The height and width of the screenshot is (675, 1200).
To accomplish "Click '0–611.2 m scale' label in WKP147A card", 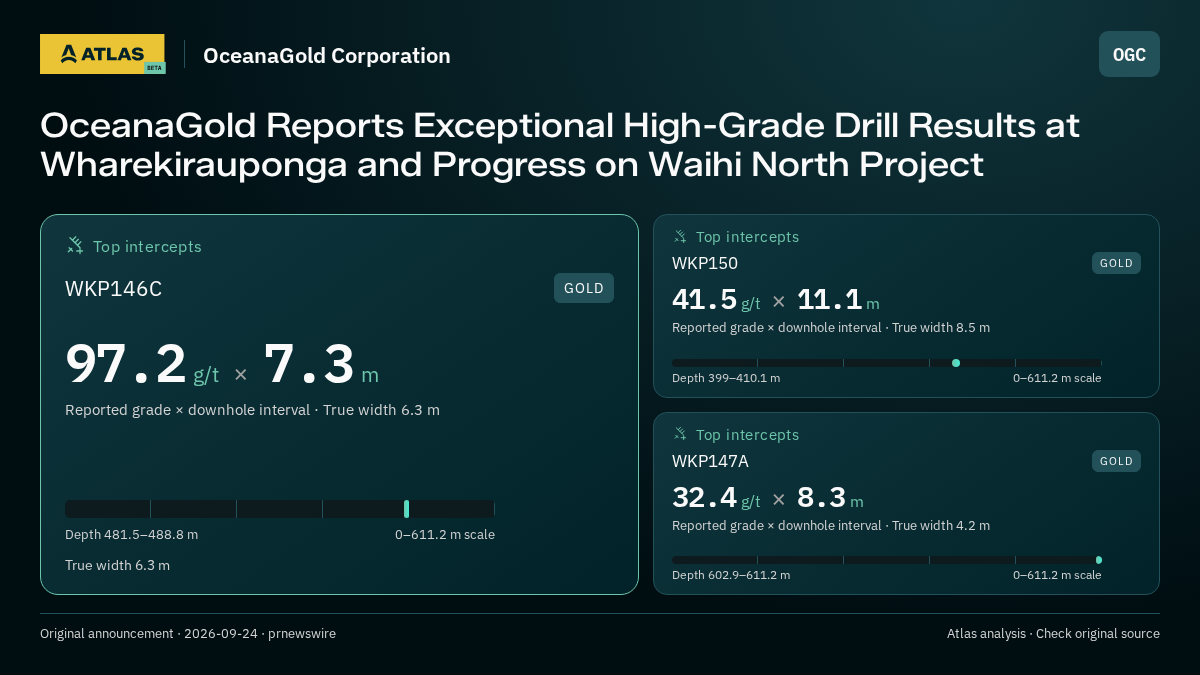I will [x=1057, y=575].
